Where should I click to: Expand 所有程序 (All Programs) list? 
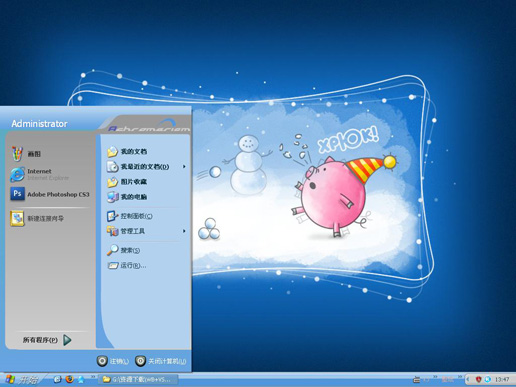[x=47, y=340]
